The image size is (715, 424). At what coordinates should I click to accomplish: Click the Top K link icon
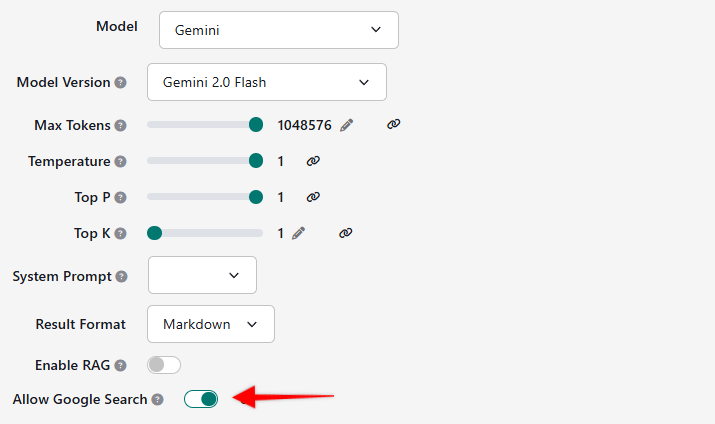(x=345, y=233)
